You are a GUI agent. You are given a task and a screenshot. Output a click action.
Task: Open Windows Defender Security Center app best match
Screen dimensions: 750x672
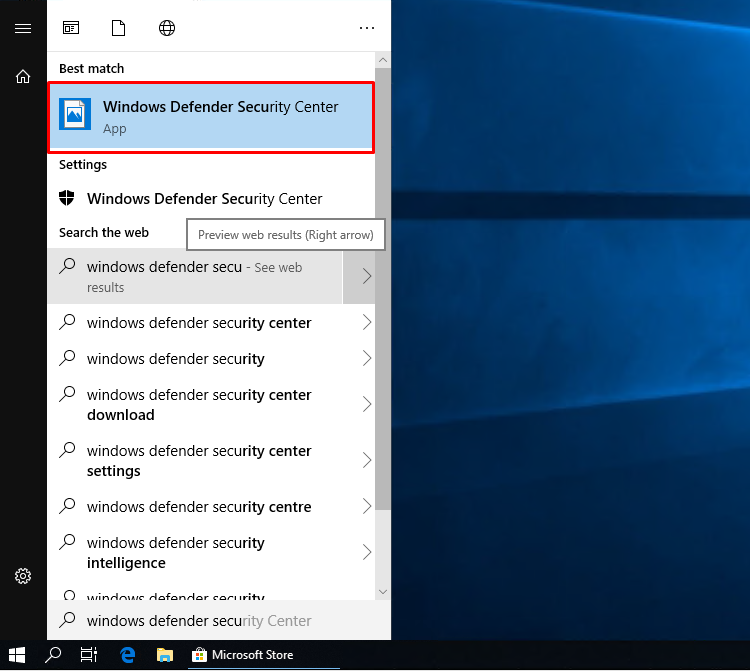pyautogui.click(x=211, y=117)
